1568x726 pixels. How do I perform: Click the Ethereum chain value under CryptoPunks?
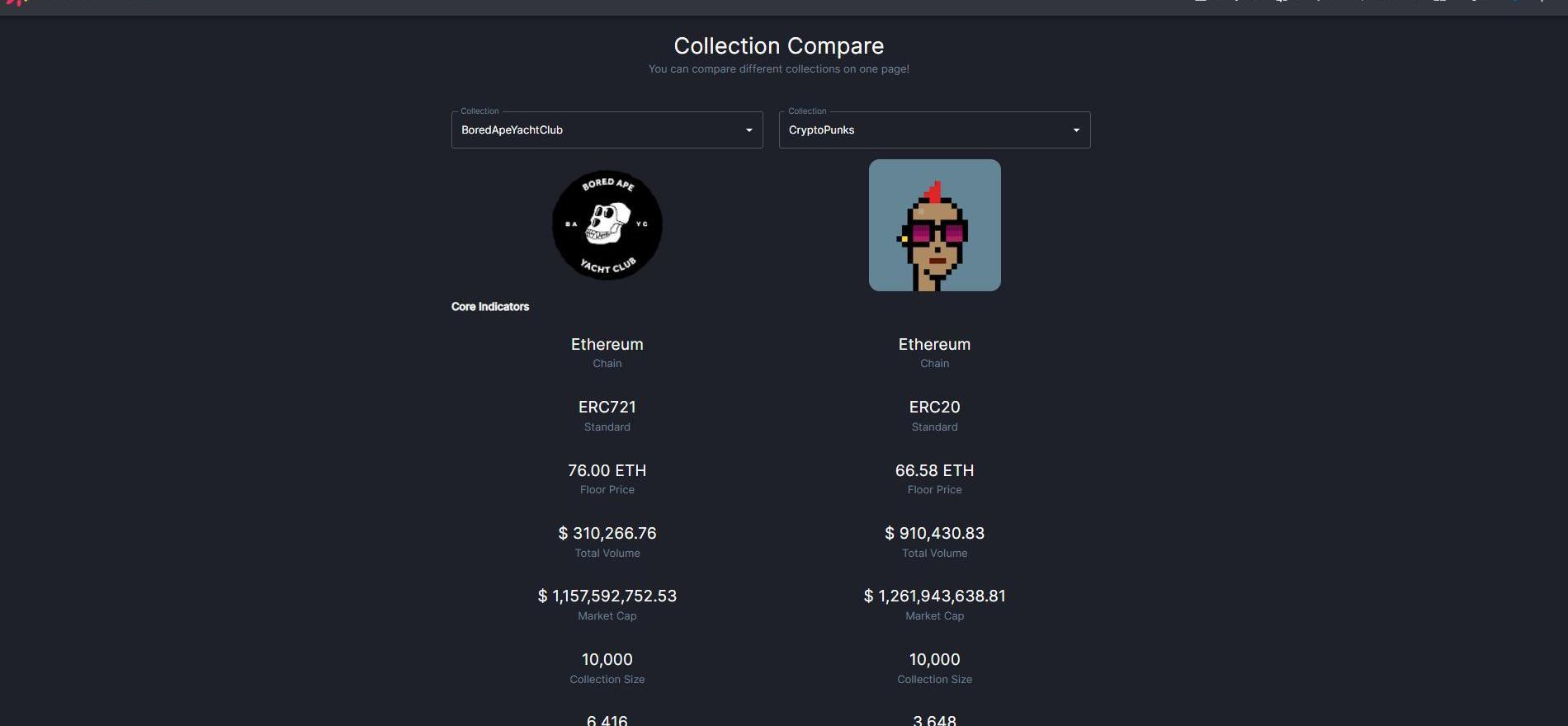tap(934, 345)
